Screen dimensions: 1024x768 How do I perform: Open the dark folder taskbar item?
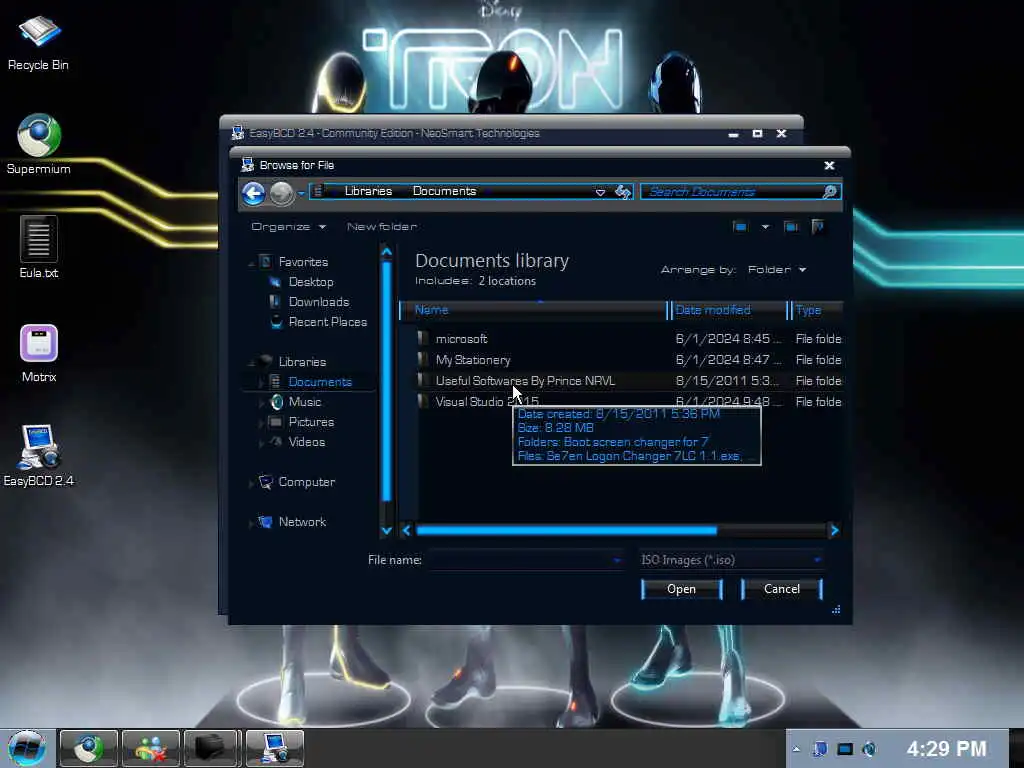tap(211, 748)
